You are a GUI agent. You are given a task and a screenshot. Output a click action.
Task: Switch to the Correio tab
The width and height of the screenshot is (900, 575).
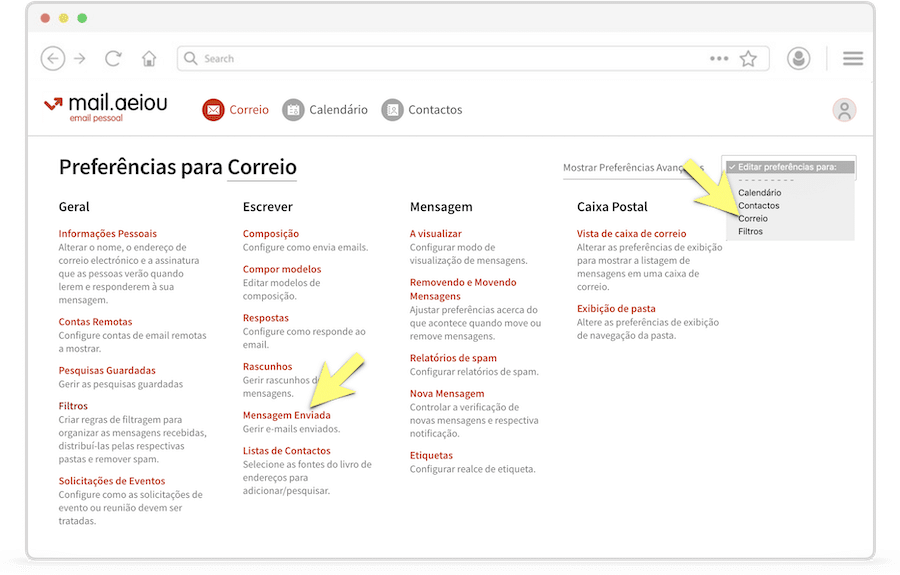coord(236,110)
